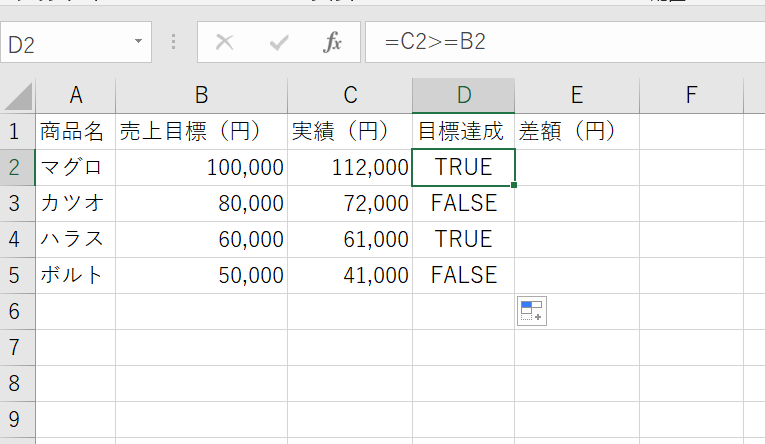This screenshot has height=444, width=765.
Task: Click the Cancel X icon in formula bar
Action: click(225, 43)
